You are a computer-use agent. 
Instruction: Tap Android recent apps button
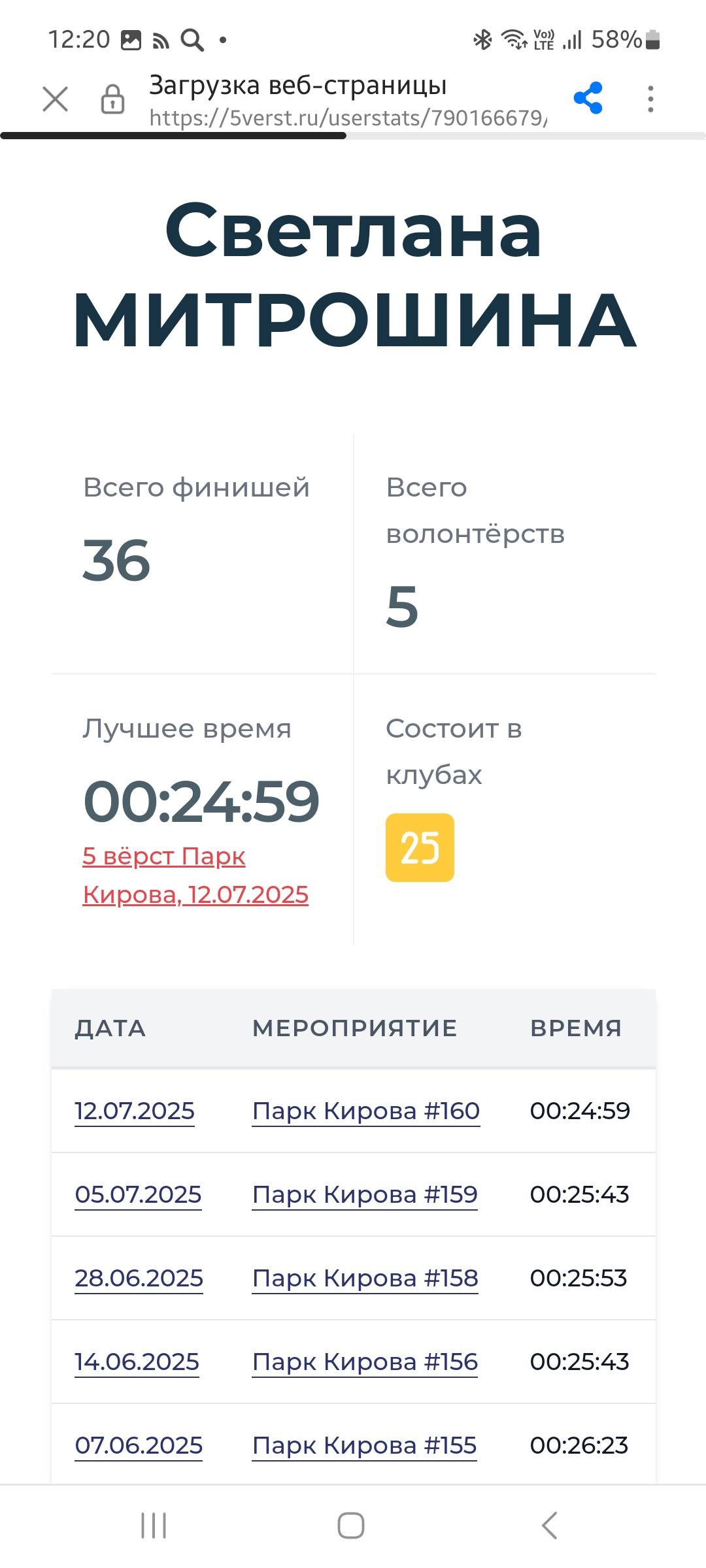click(x=154, y=1526)
